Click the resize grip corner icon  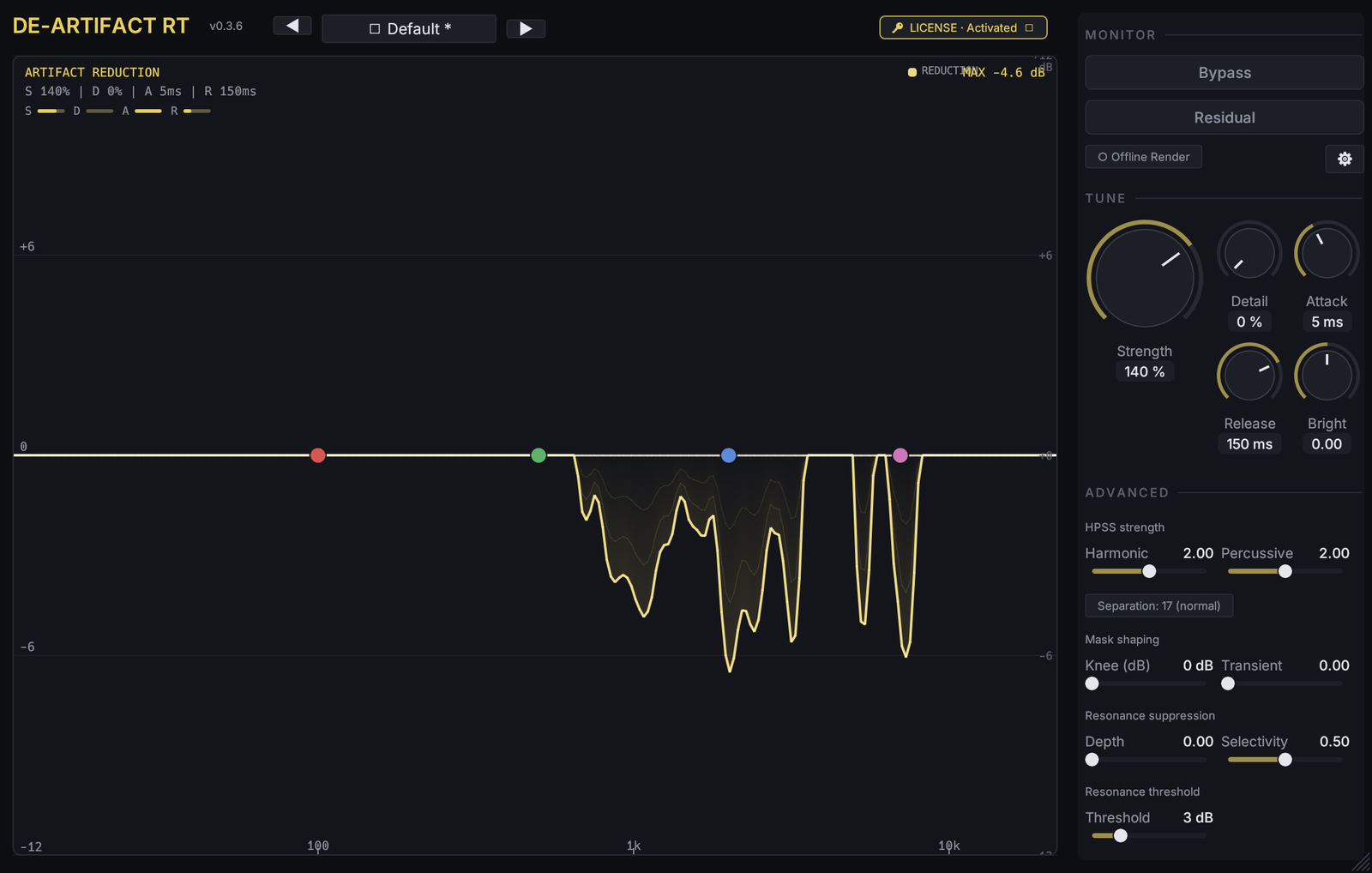pyautogui.click(x=1362, y=863)
